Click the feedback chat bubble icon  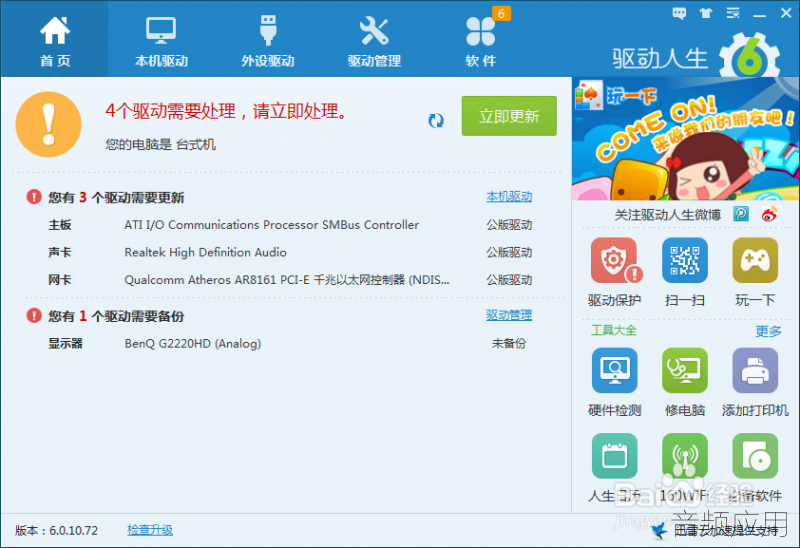pos(679,13)
